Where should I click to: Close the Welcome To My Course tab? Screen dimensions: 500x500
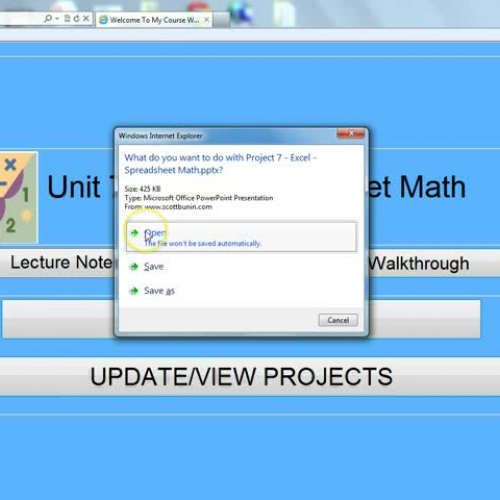(207, 20)
